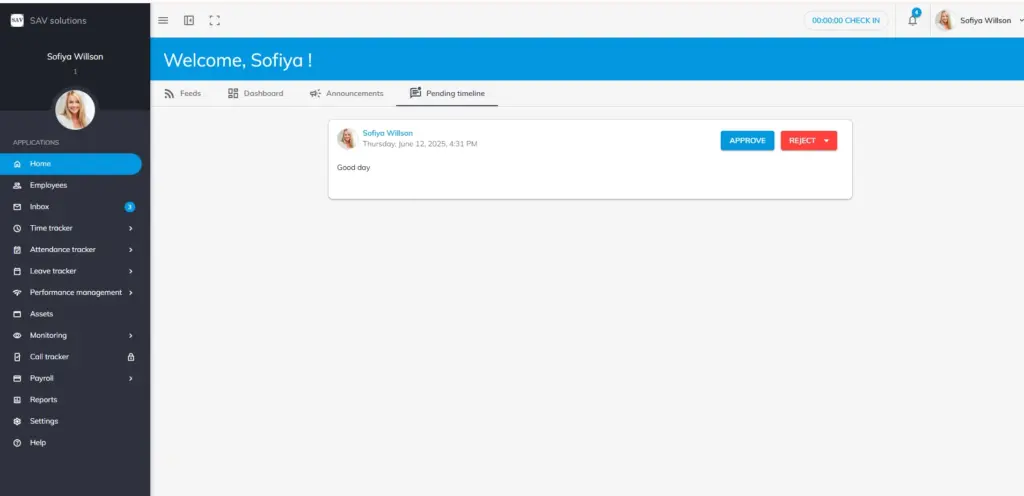
Task: Click the Payroll card icon
Action: coord(18,379)
